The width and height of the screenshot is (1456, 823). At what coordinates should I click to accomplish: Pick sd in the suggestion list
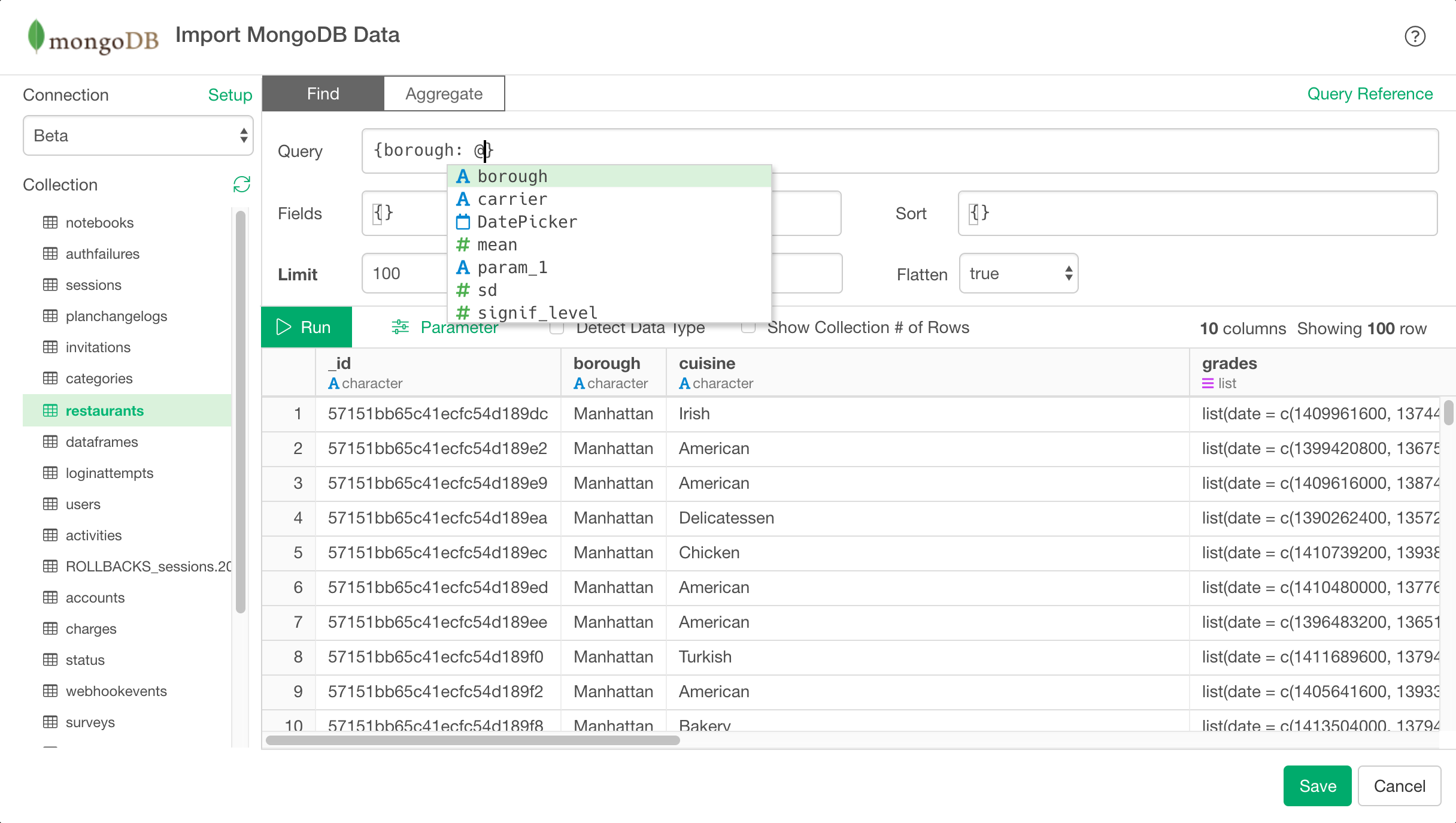[x=609, y=291]
